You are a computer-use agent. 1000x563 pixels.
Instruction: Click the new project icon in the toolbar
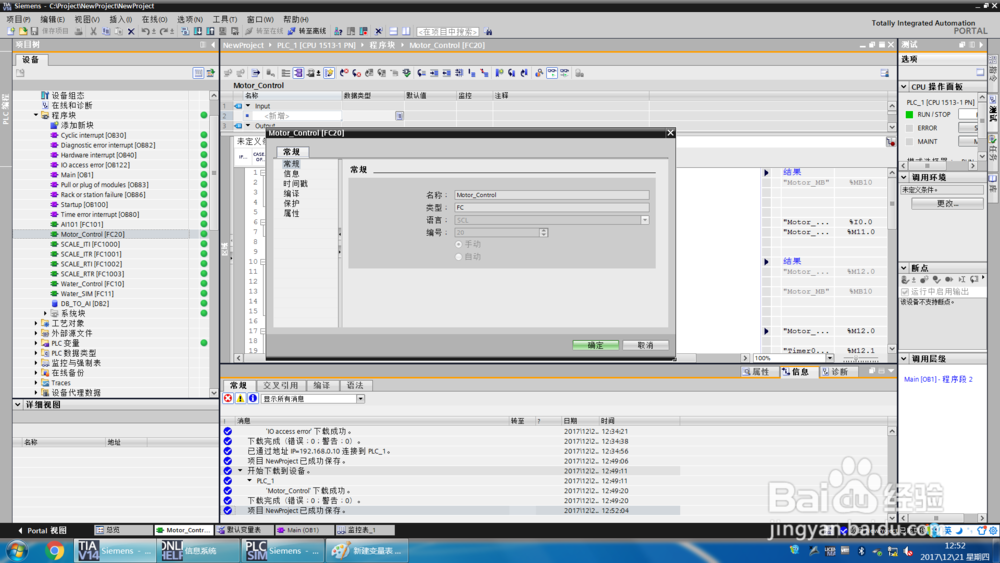[11, 31]
